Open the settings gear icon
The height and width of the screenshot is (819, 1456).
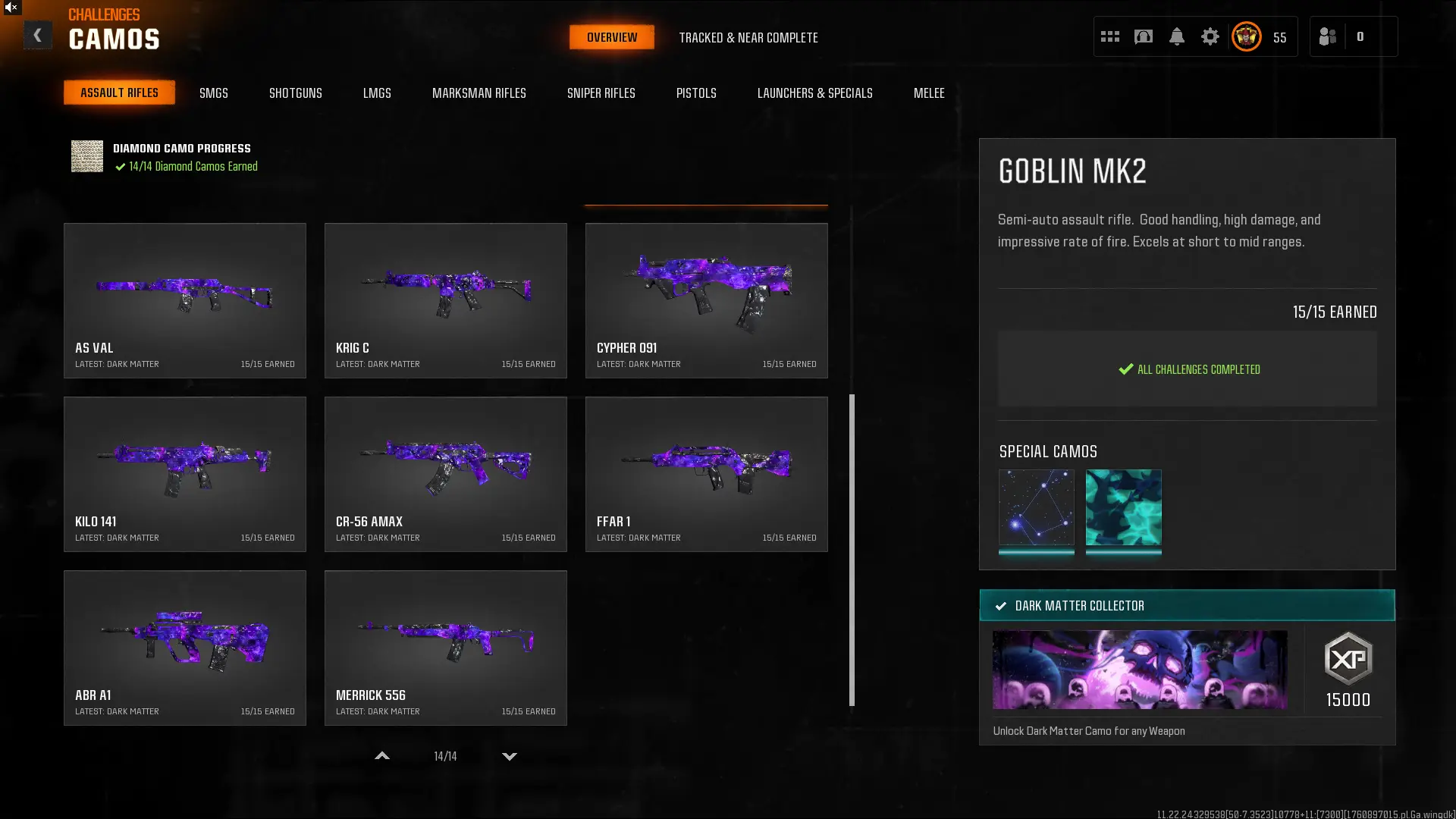[x=1210, y=36]
